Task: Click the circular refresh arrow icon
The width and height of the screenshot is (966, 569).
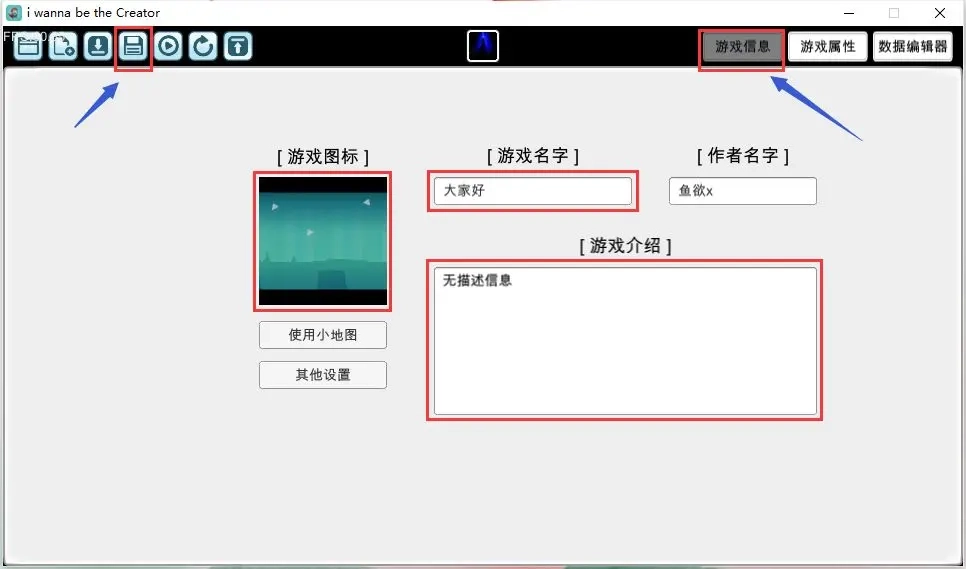Action: coord(203,46)
